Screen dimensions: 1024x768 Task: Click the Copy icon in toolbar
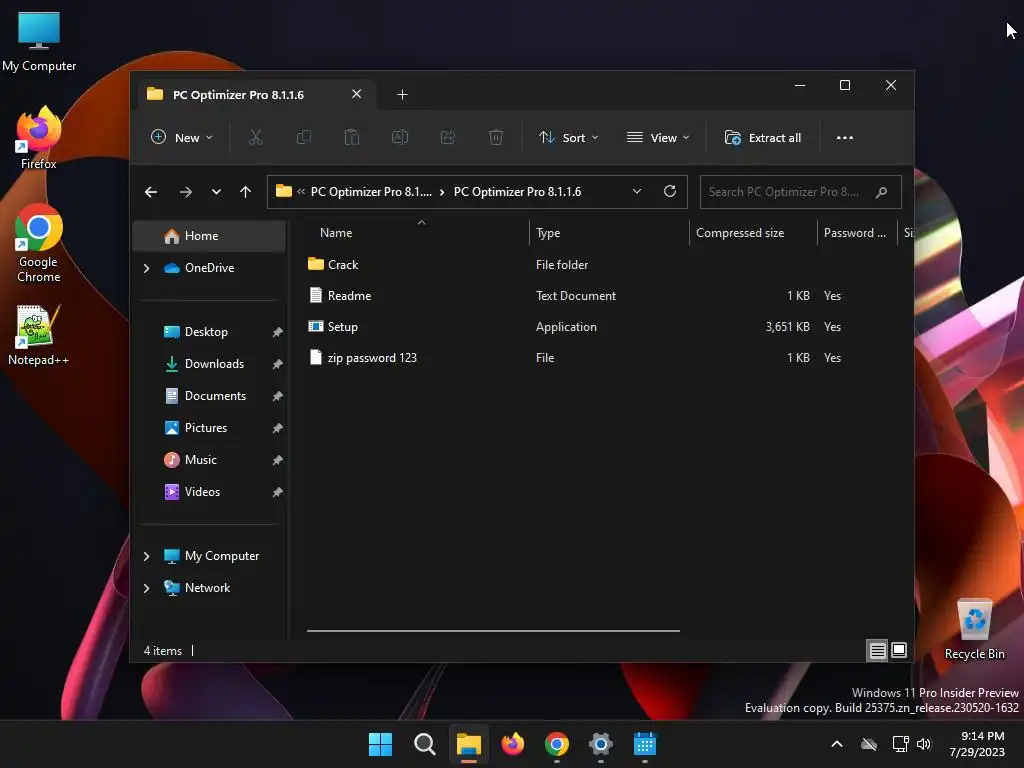click(304, 138)
